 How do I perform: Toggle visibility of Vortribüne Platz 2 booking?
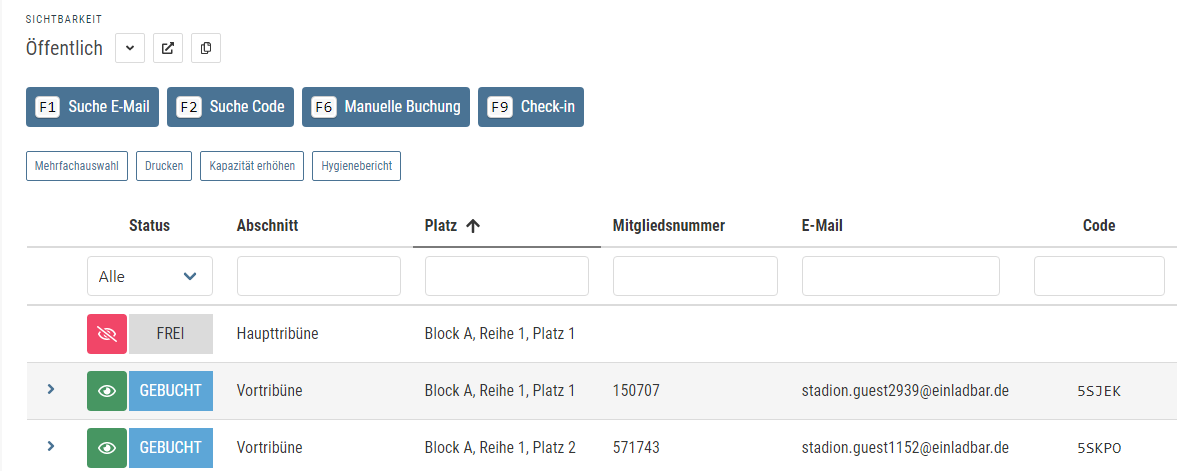click(x=107, y=447)
